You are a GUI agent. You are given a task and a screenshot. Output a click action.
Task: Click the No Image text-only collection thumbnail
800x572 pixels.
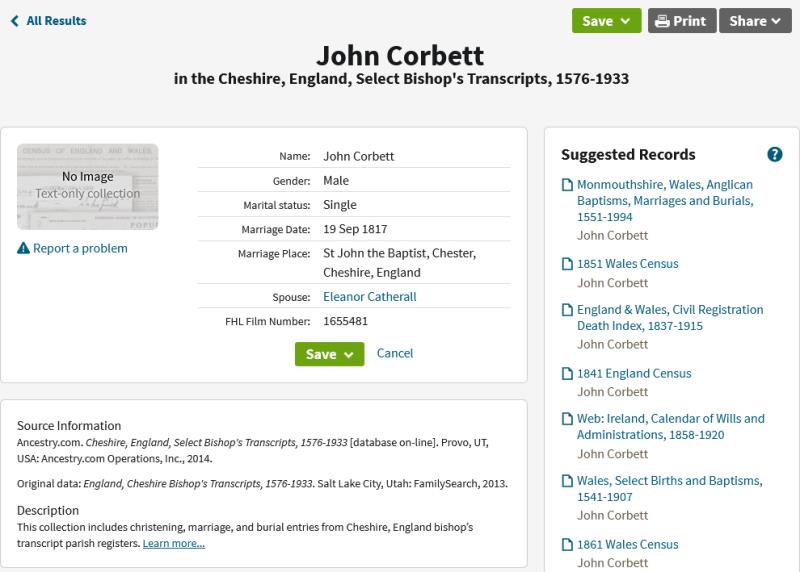pyautogui.click(x=87, y=186)
